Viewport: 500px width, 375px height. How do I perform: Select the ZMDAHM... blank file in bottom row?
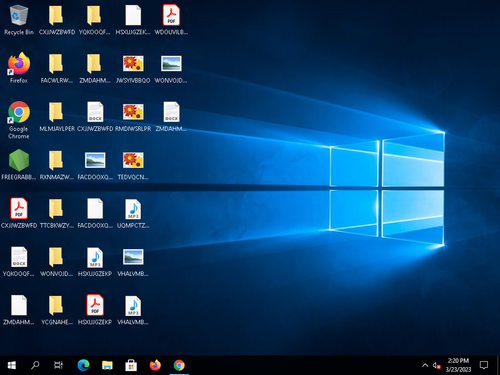click(19, 310)
